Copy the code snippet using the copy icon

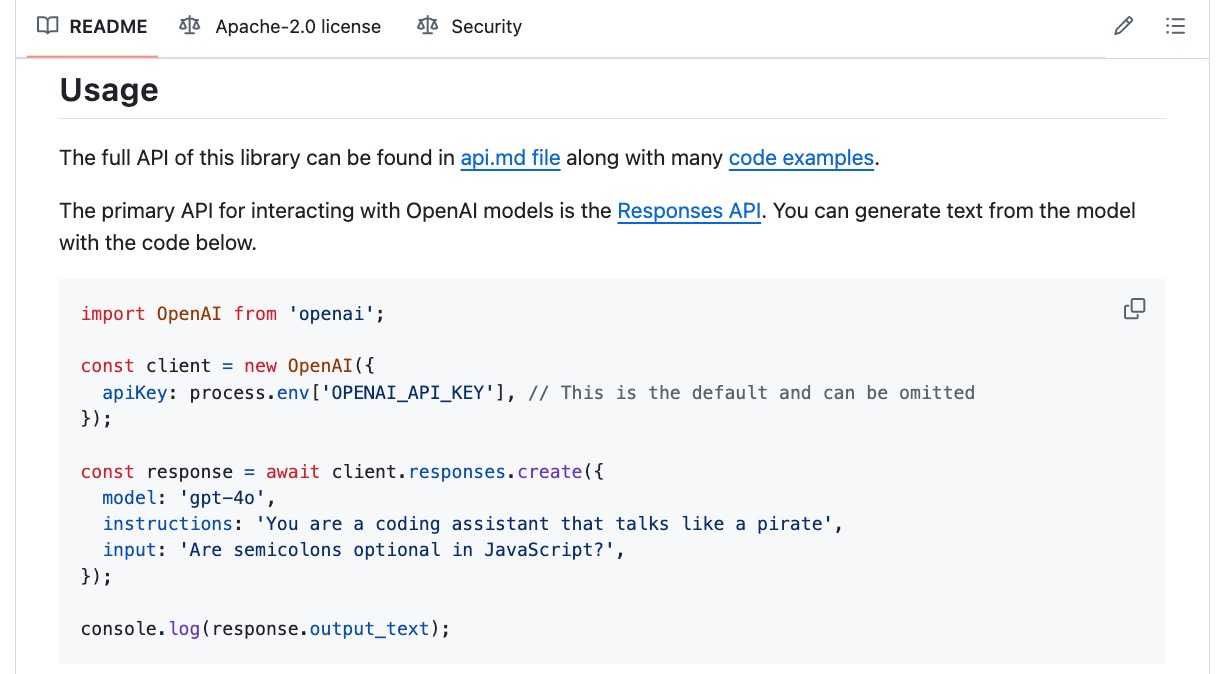pos(1134,308)
